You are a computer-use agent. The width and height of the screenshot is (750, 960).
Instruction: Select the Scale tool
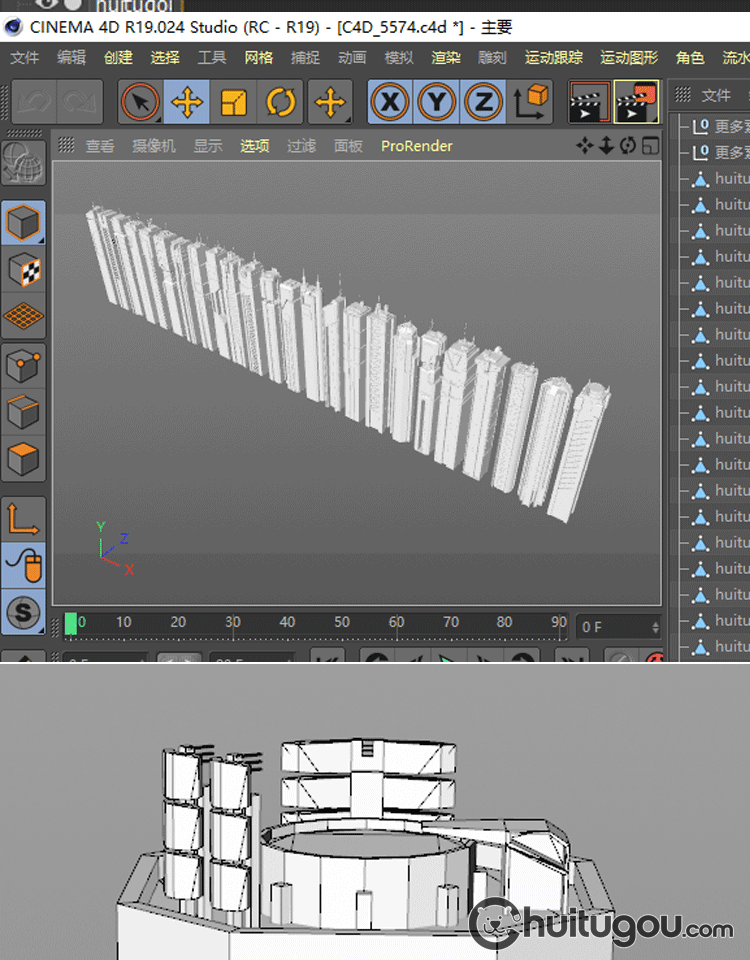tap(234, 102)
